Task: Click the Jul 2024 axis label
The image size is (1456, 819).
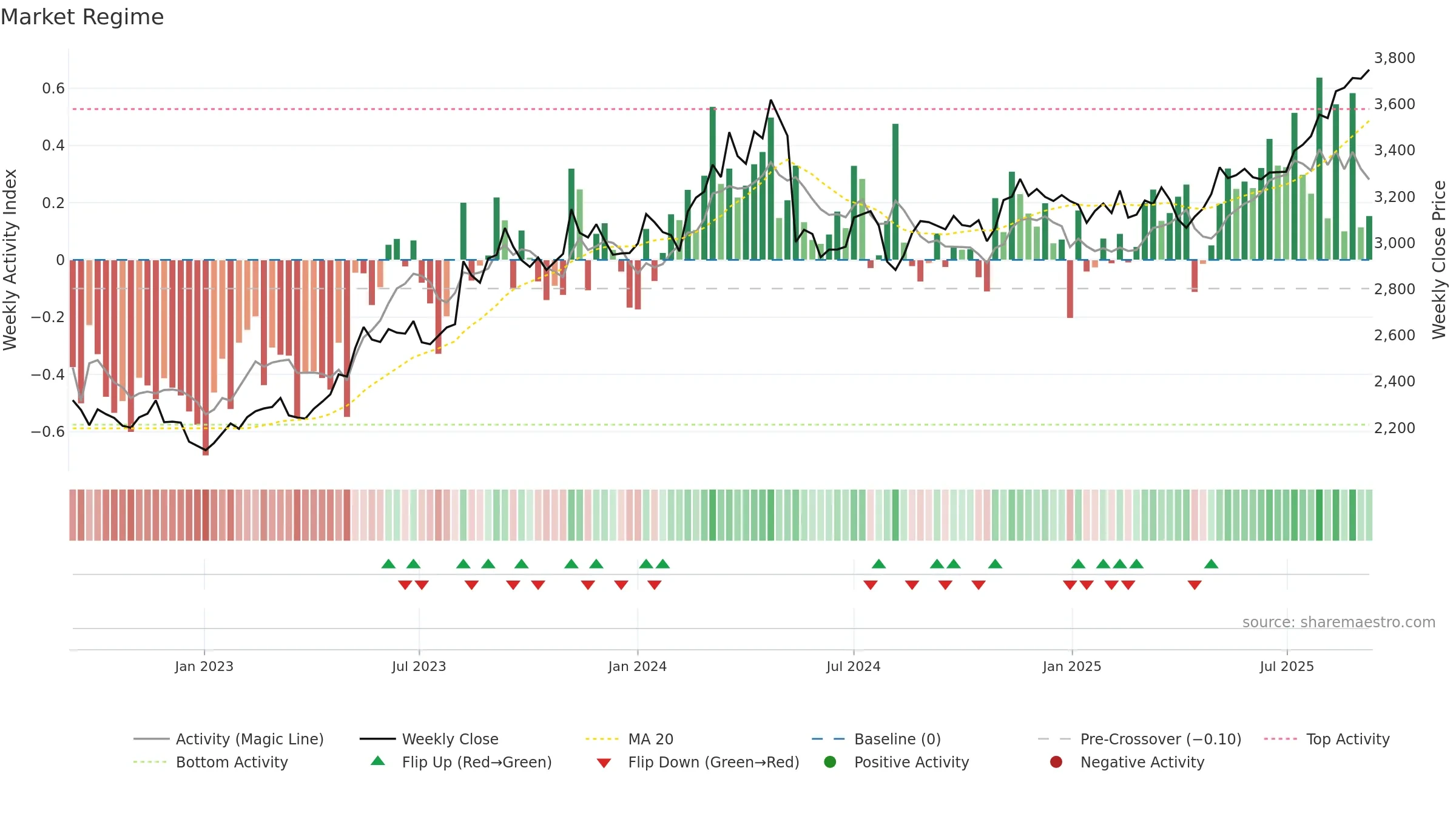Action: pyautogui.click(x=853, y=666)
